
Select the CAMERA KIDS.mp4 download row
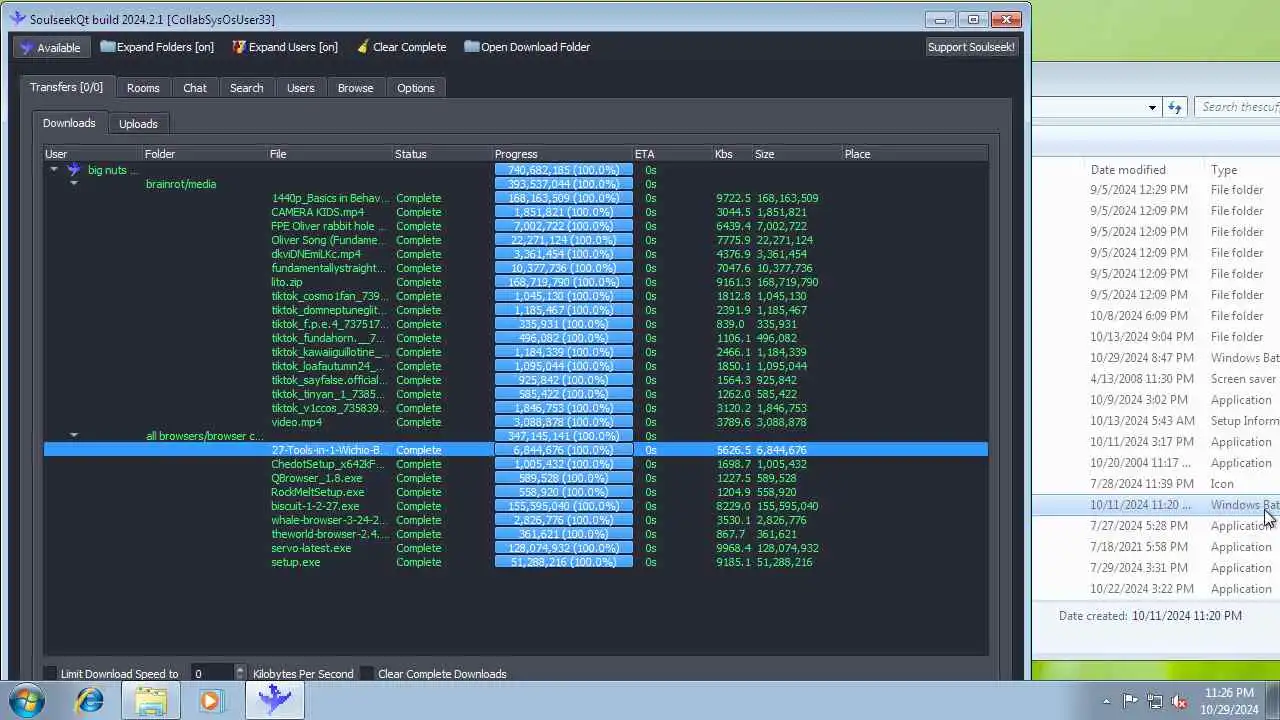516,212
